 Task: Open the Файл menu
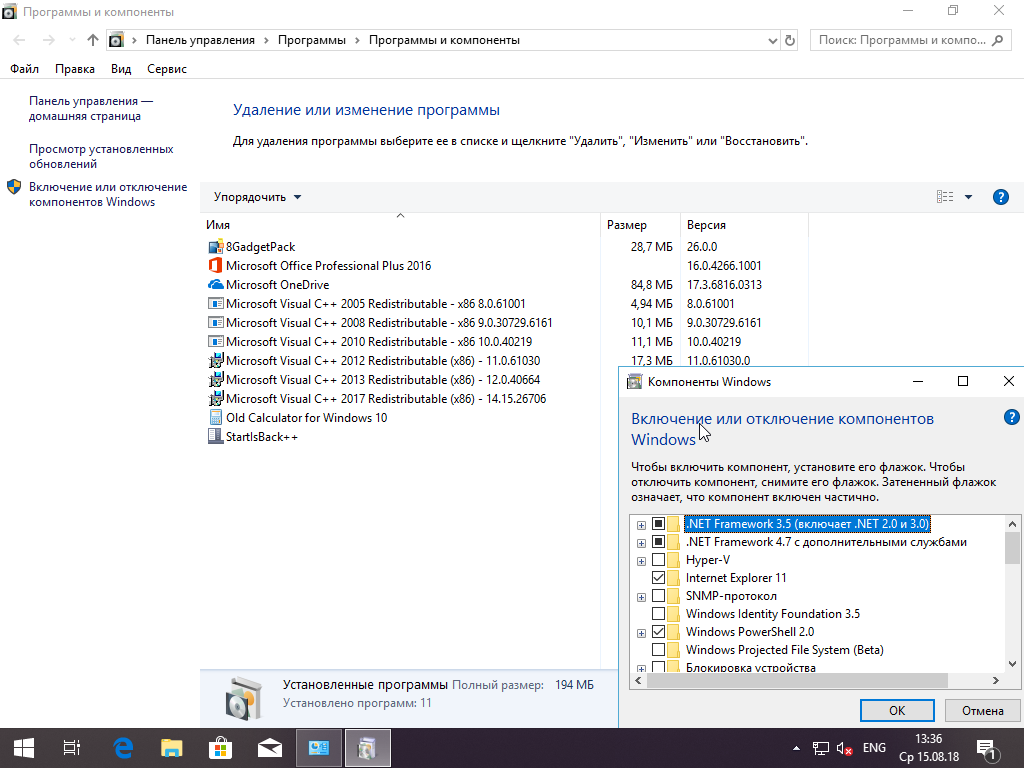point(24,69)
